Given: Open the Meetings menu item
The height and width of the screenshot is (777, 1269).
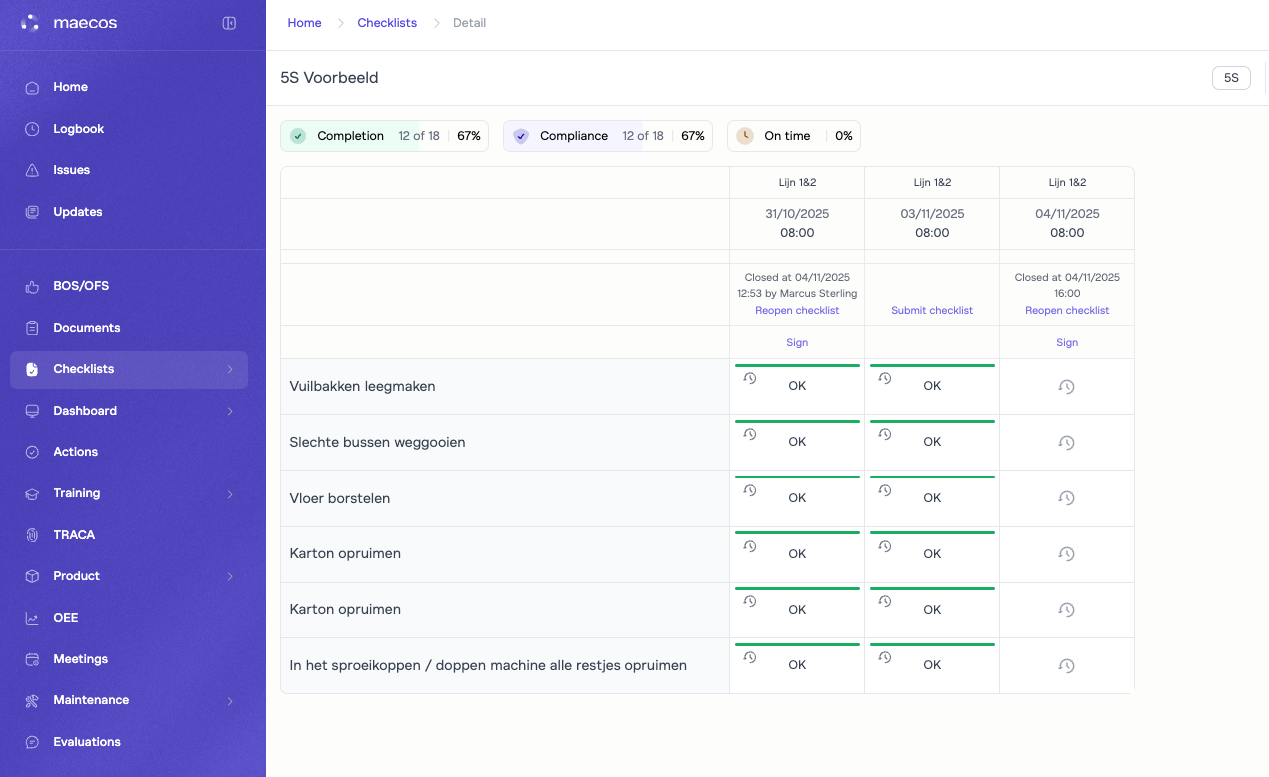Looking at the screenshot, I should coord(80,659).
